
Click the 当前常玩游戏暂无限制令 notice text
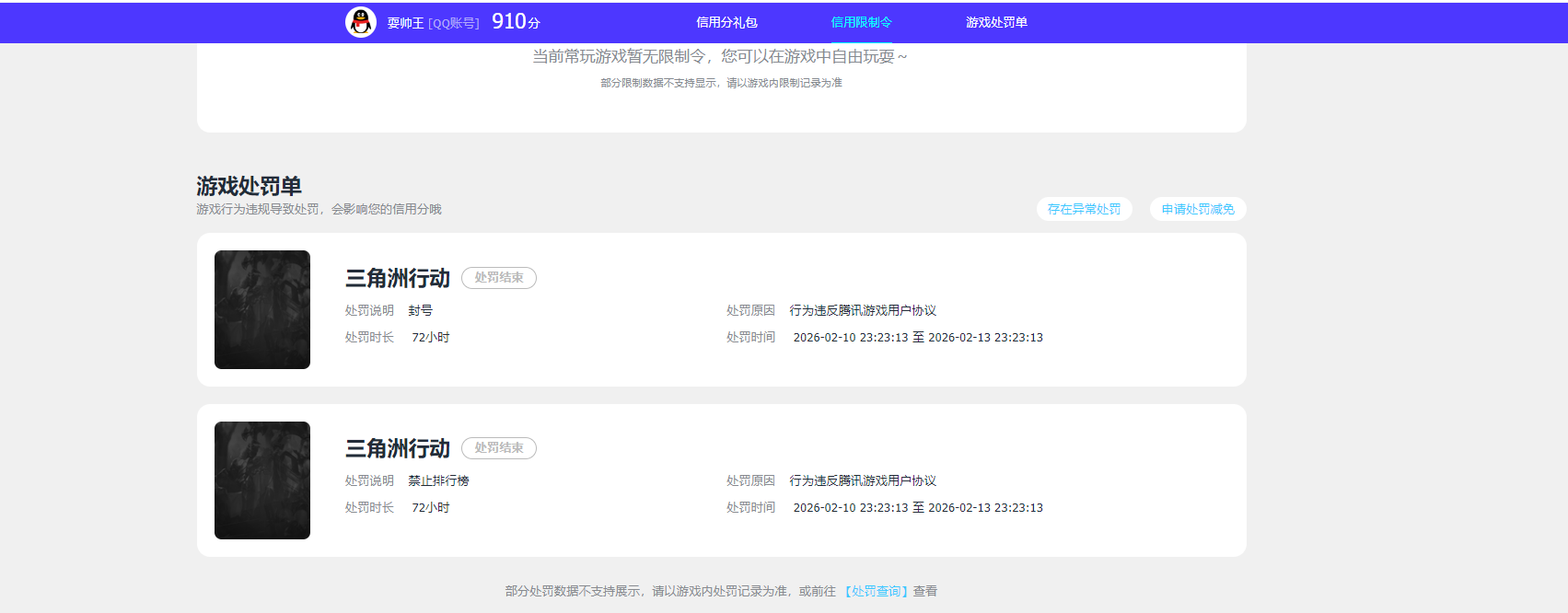click(720, 56)
